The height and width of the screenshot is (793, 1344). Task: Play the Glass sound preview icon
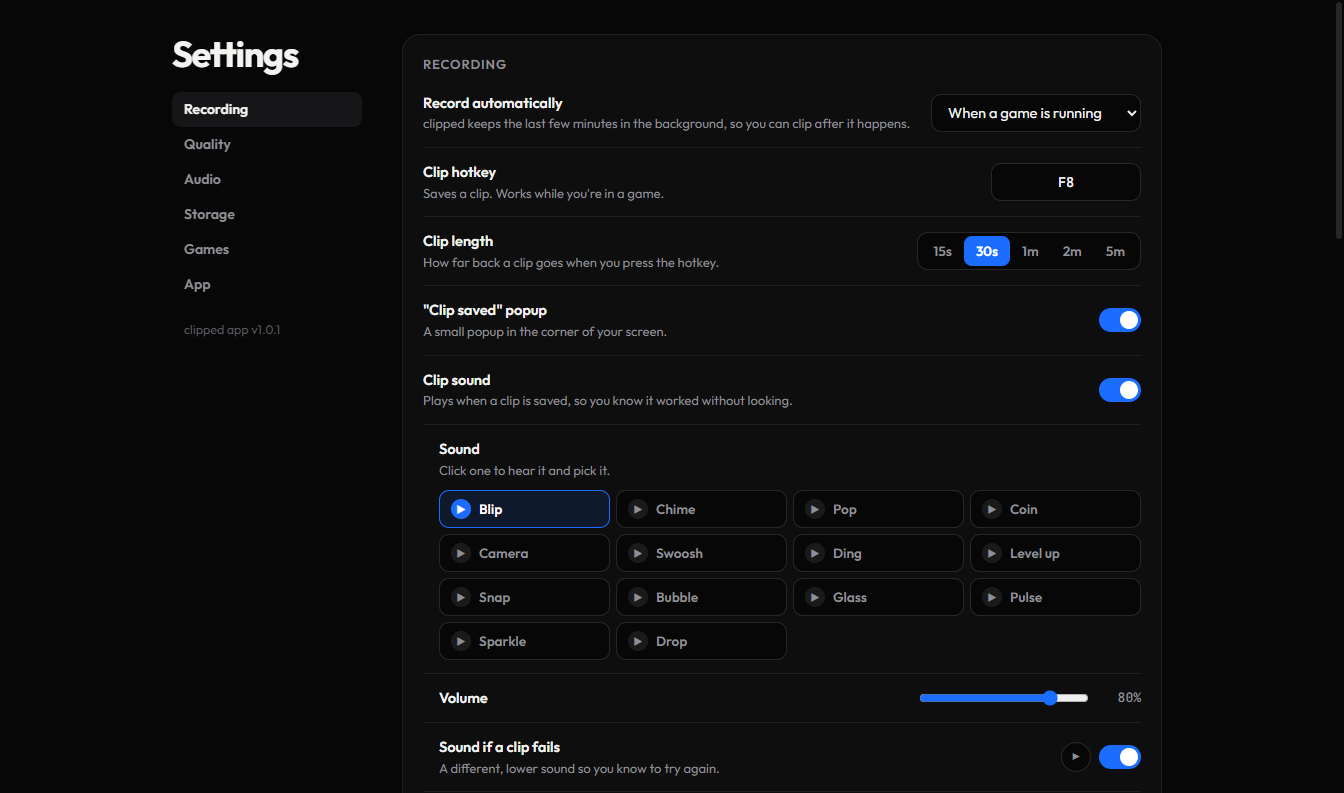pyautogui.click(x=815, y=597)
